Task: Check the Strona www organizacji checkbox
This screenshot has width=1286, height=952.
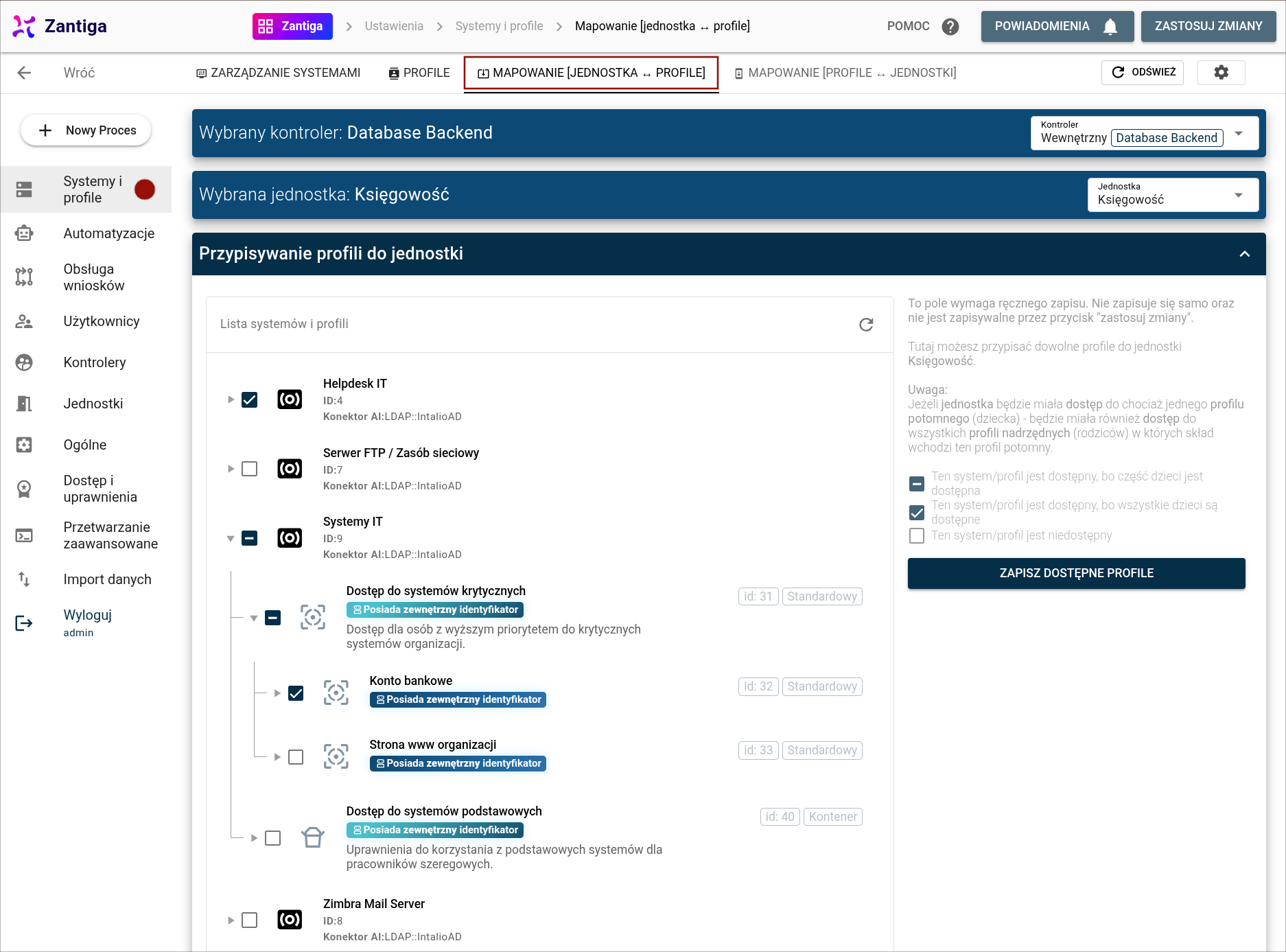Action: click(296, 757)
